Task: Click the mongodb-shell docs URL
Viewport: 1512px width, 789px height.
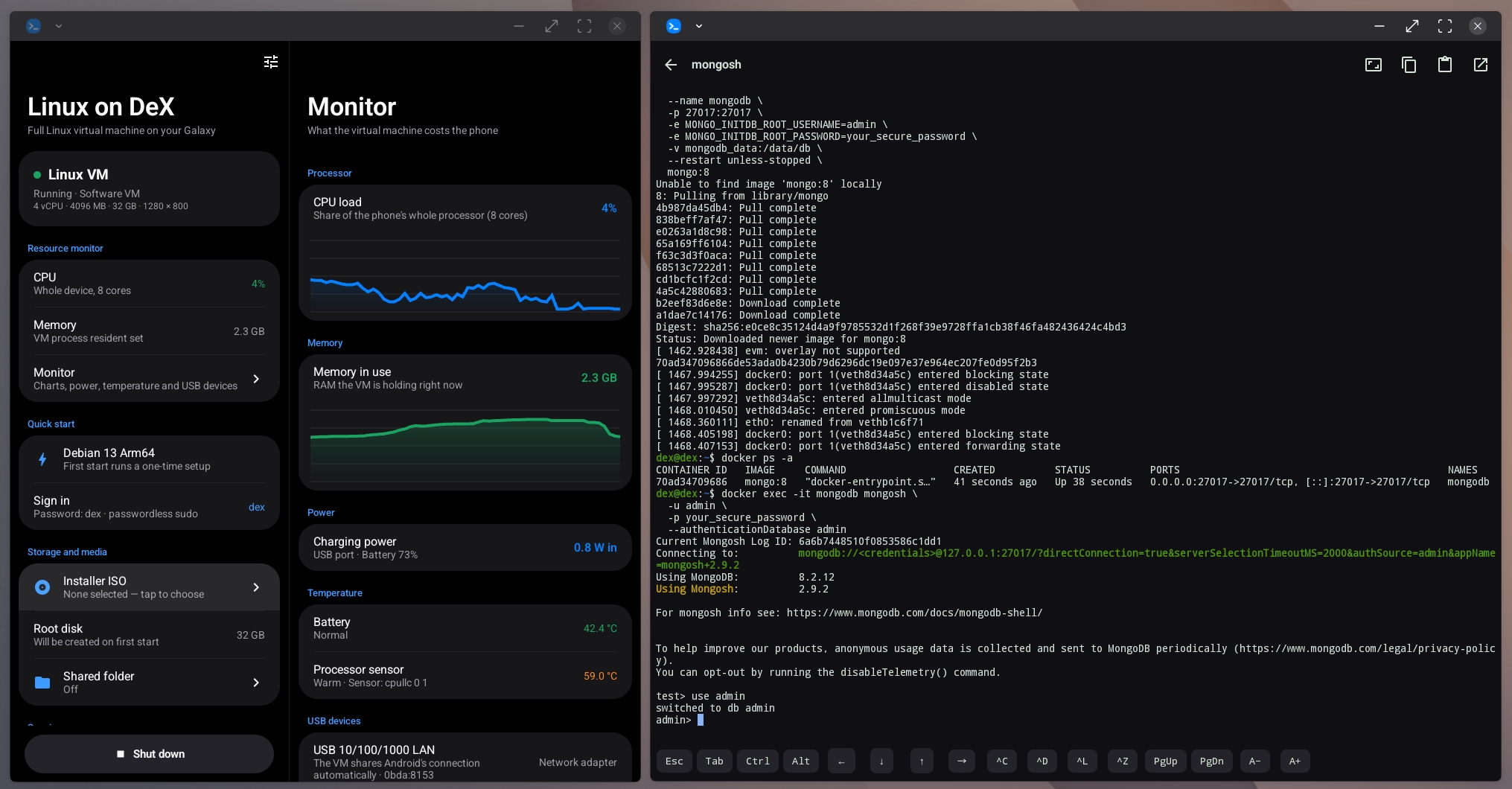Action: point(914,613)
